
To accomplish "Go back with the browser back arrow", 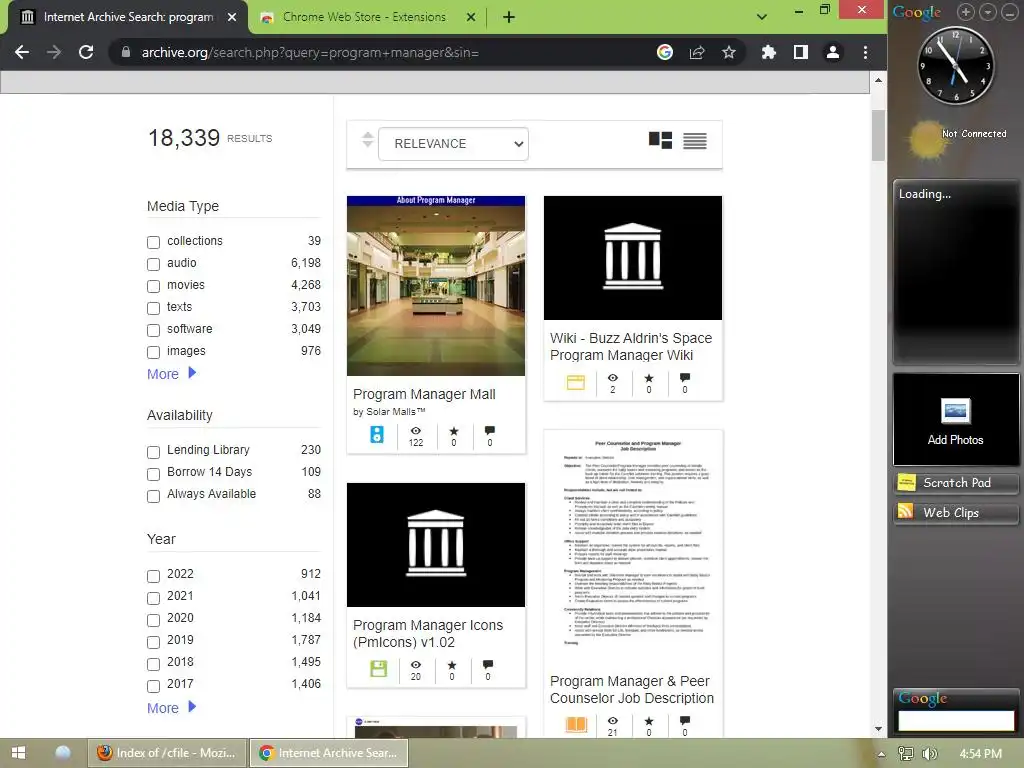I will tap(22, 52).
